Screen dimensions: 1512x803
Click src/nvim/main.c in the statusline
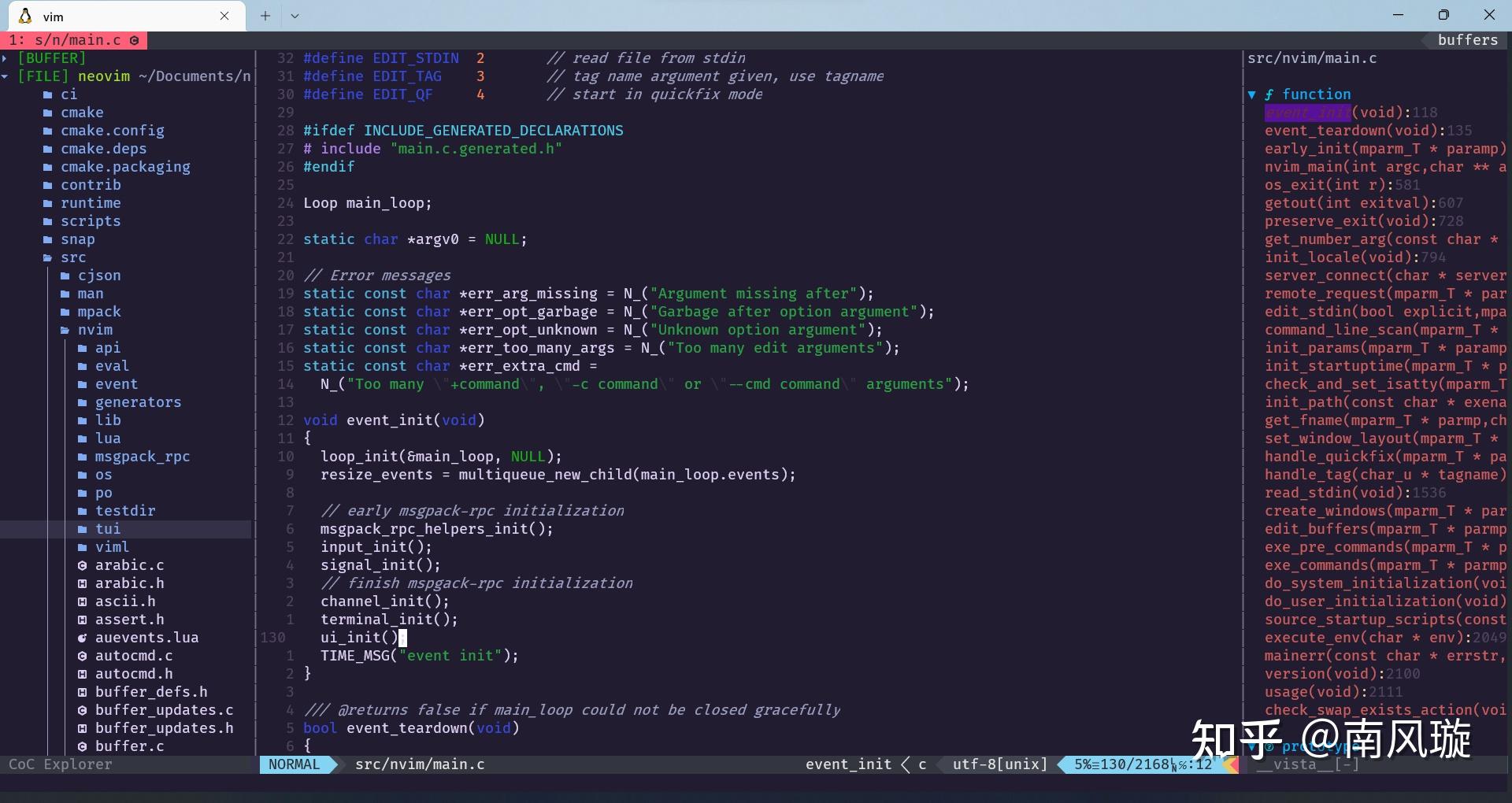click(x=420, y=764)
